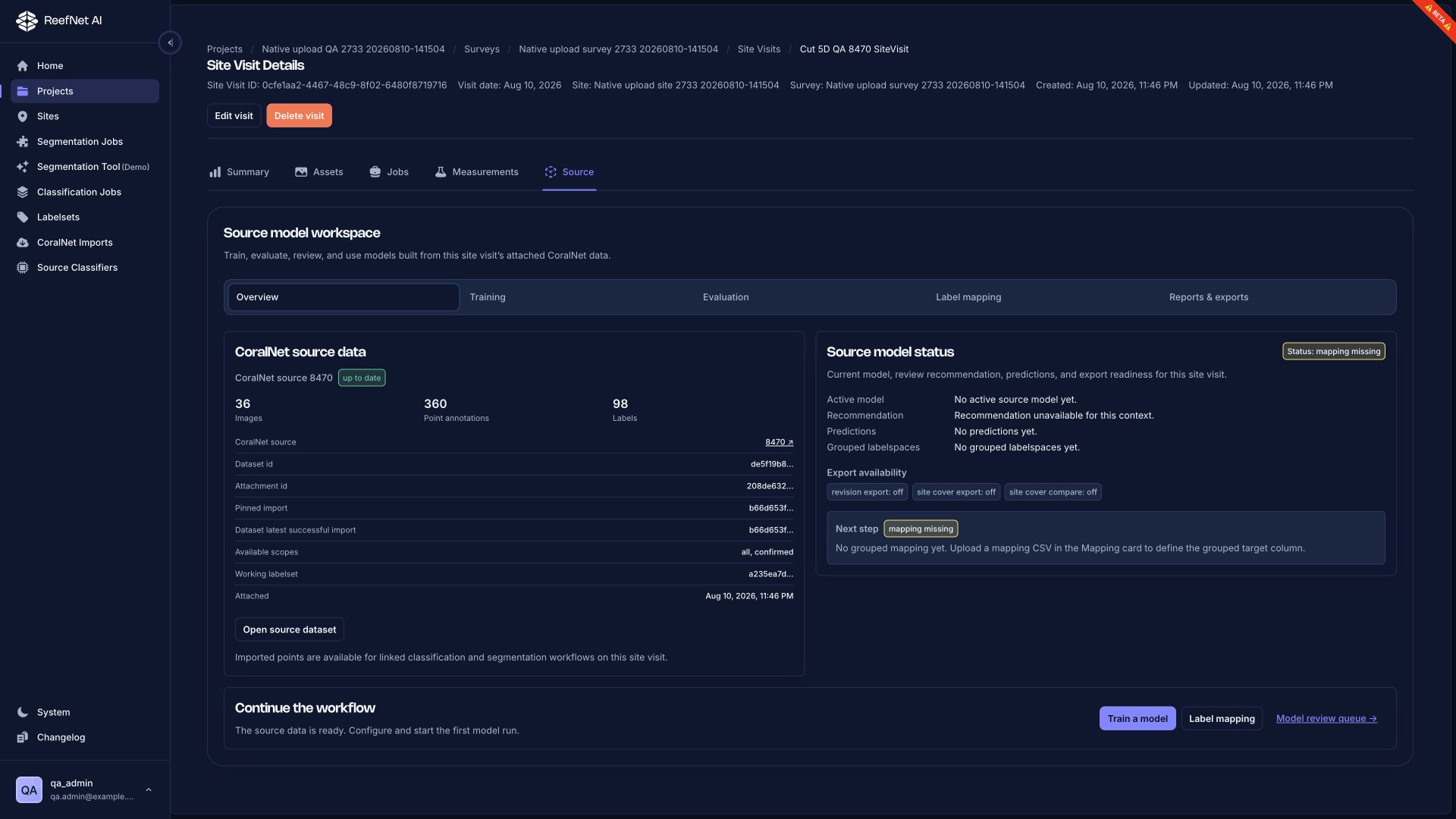
Task: Click the CoralNet Imports cloud icon
Action: pyautogui.click(x=23, y=243)
